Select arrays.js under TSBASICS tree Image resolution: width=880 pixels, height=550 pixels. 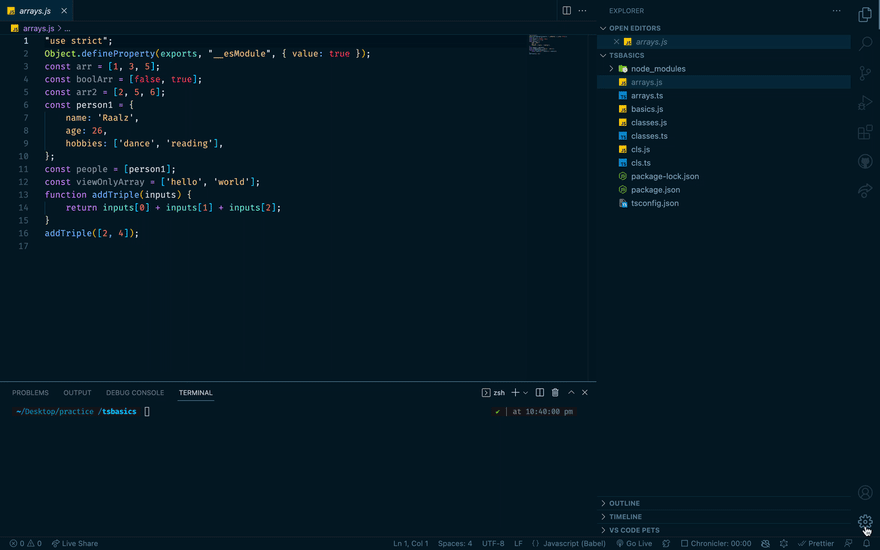(724, 82)
